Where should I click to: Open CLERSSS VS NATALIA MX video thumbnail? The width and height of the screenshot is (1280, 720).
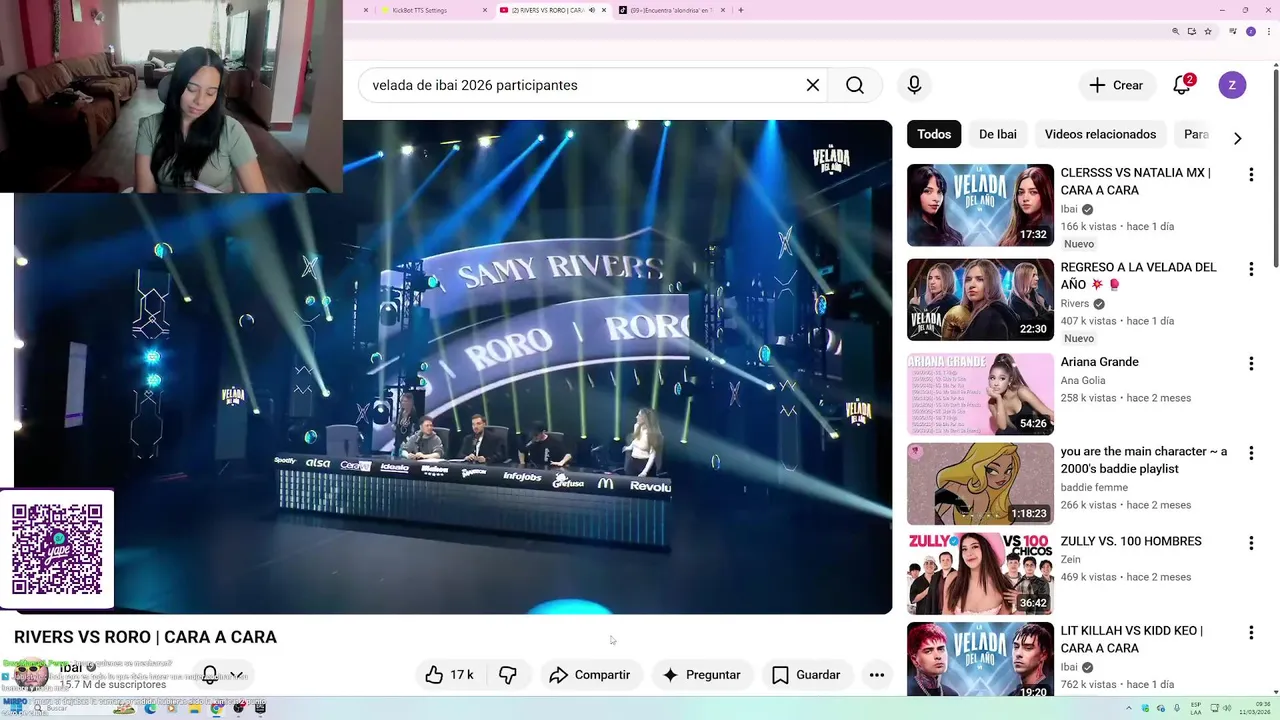(980, 205)
